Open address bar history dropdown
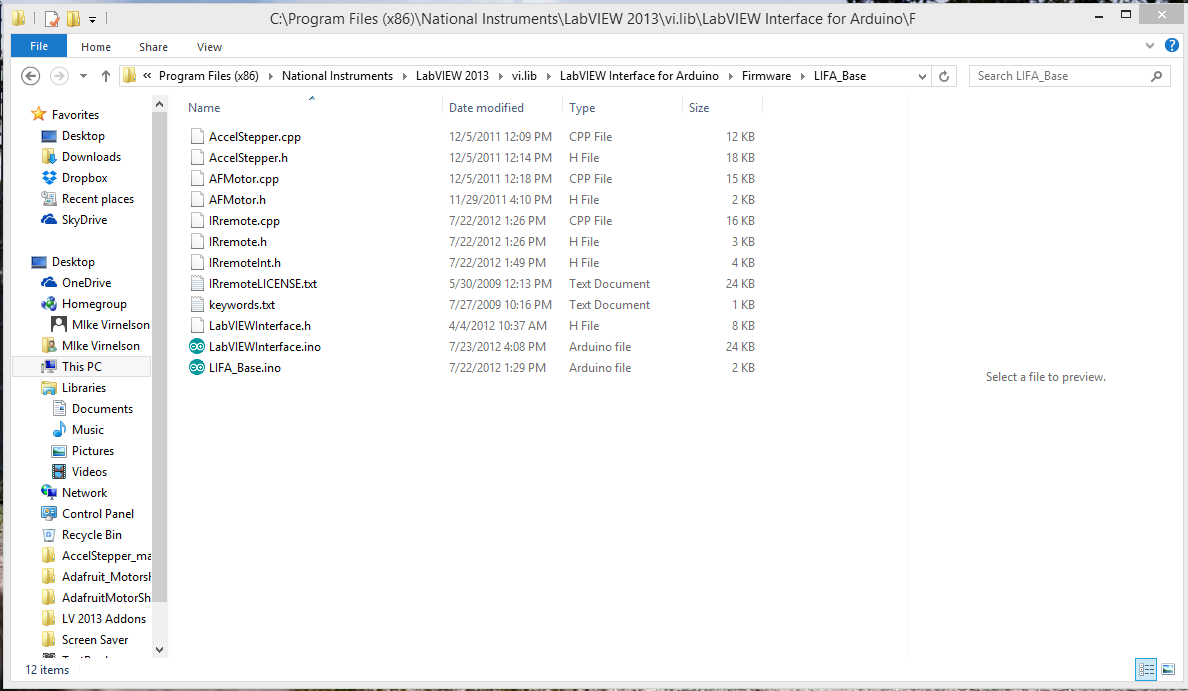The width and height of the screenshot is (1188, 691). point(922,76)
